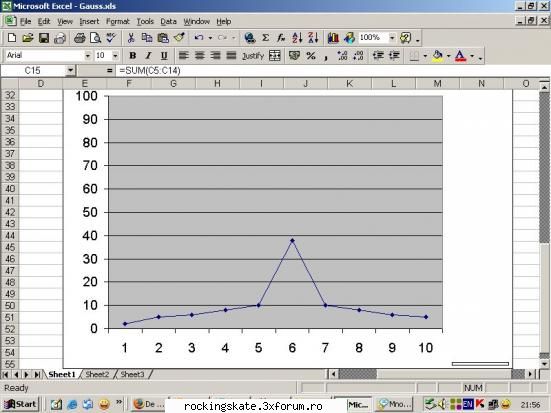
Task: Open the Format menu
Action: pos(118,22)
